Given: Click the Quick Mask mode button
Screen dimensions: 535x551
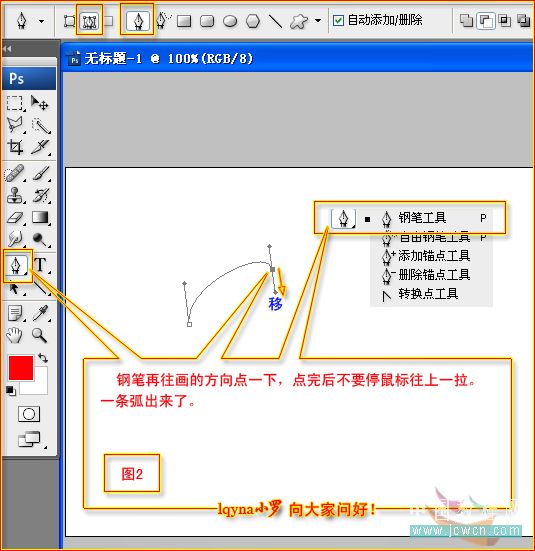Looking at the screenshot, I should pos(29,414).
